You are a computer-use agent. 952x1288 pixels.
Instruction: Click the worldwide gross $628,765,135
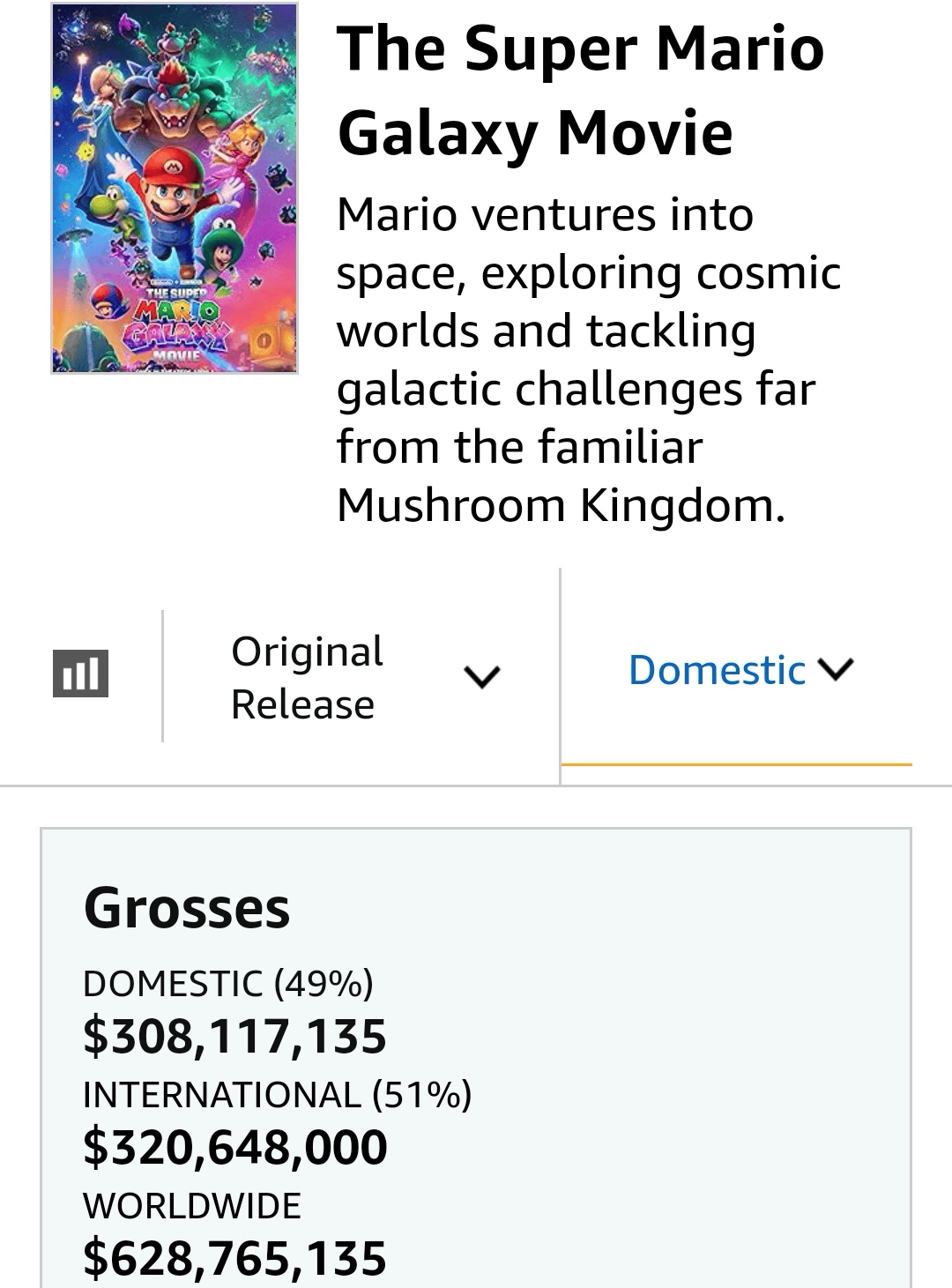[x=234, y=1258]
